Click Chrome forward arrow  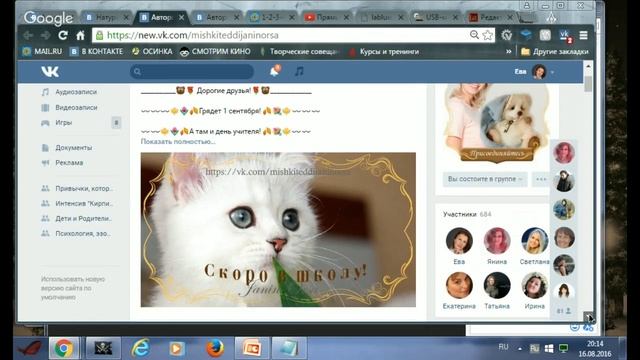point(45,36)
